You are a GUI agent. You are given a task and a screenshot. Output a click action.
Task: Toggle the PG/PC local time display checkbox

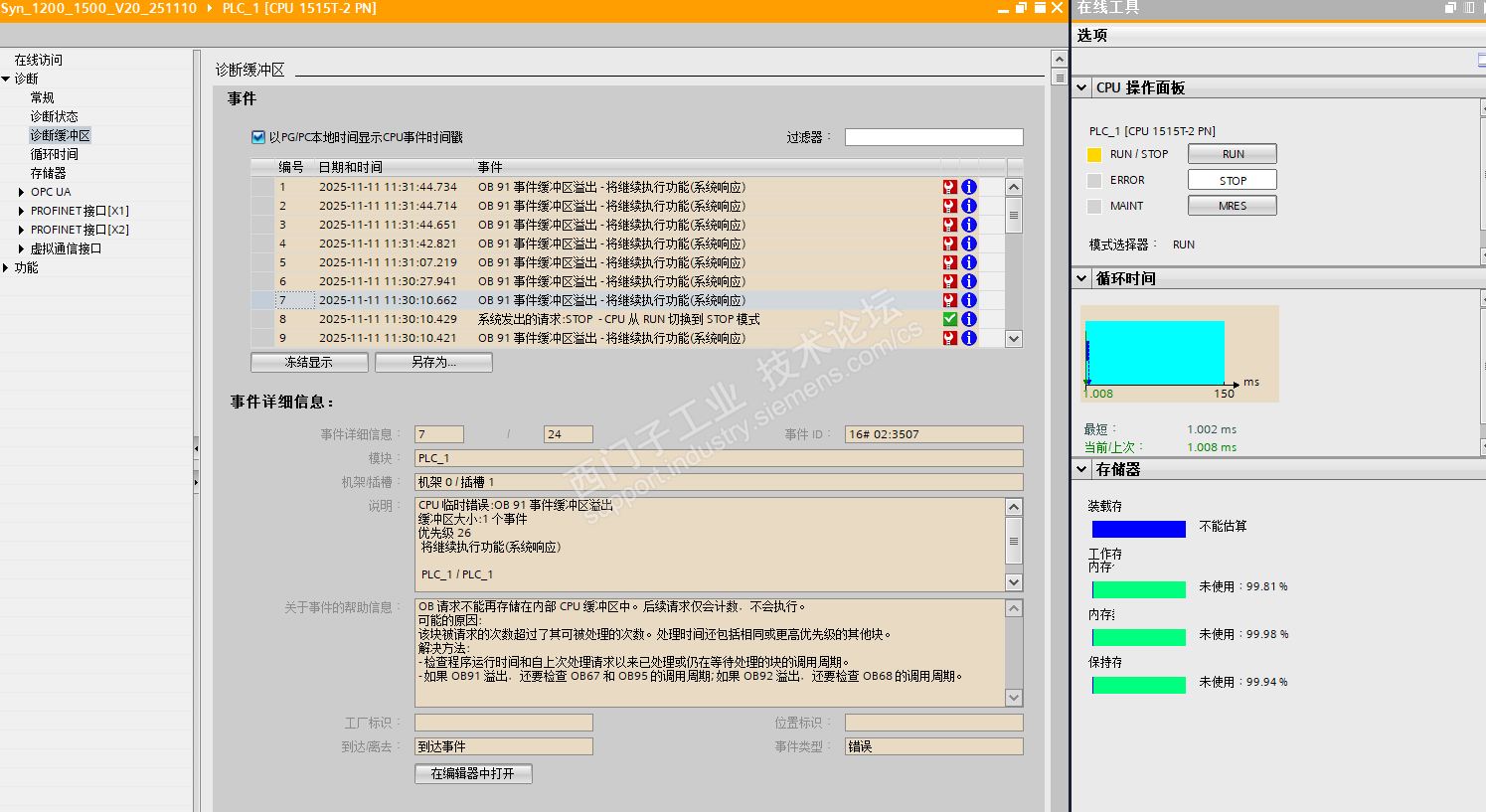click(x=258, y=137)
